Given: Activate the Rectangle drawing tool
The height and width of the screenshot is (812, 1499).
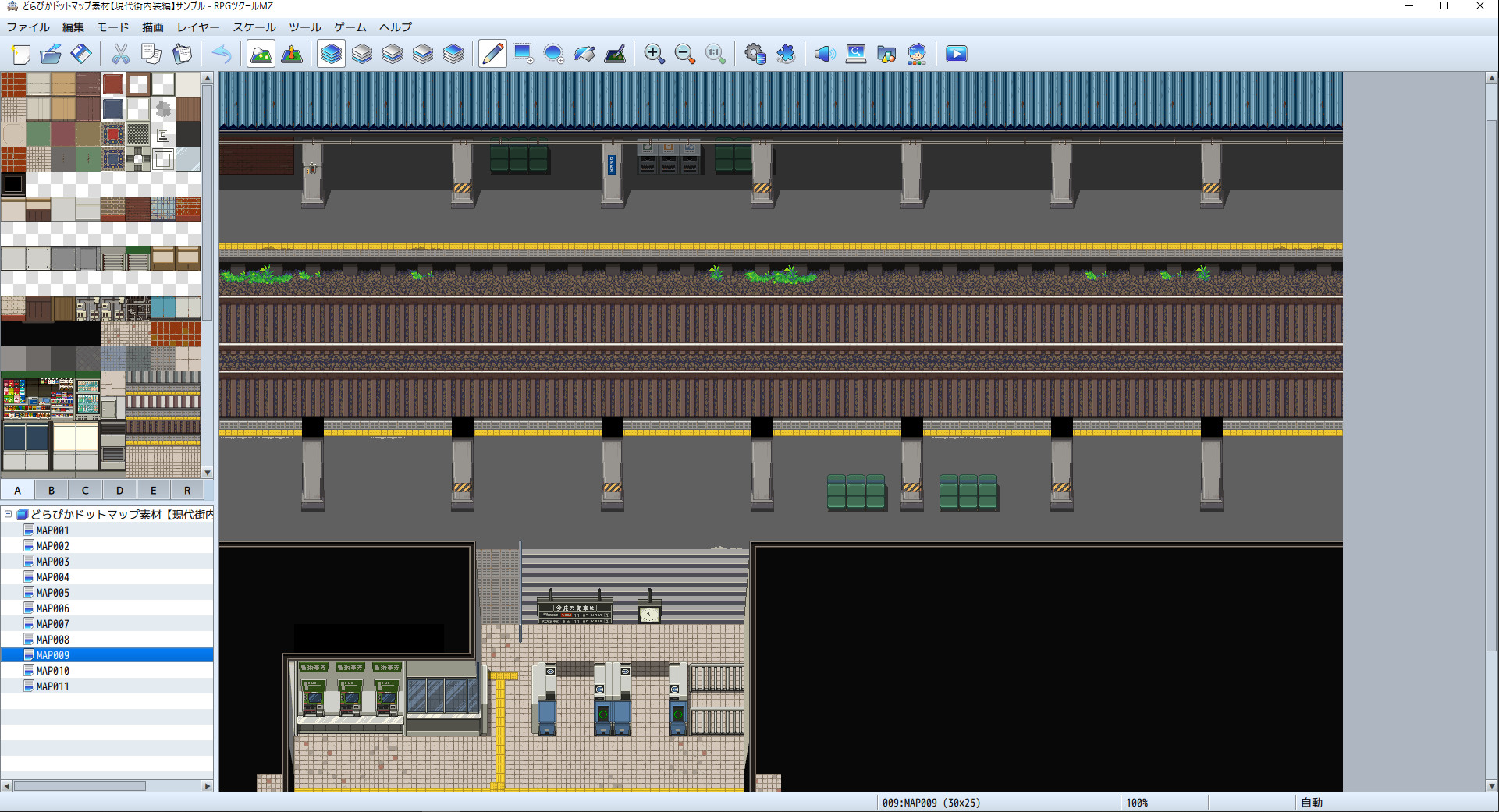Looking at the screenshot, I should point(523,53).
